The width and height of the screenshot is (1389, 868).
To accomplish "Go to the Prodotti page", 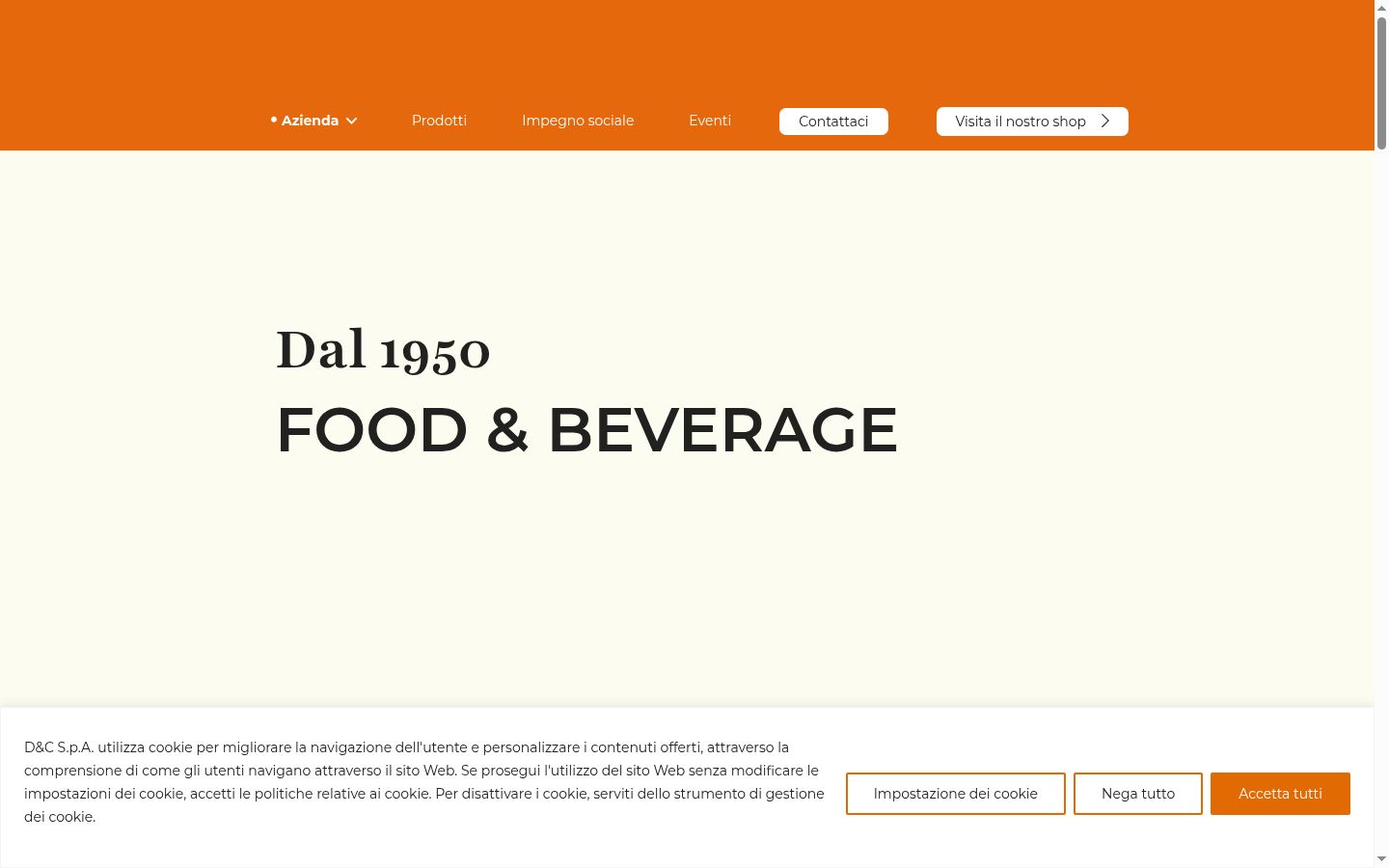I will (x=439, y=121).
